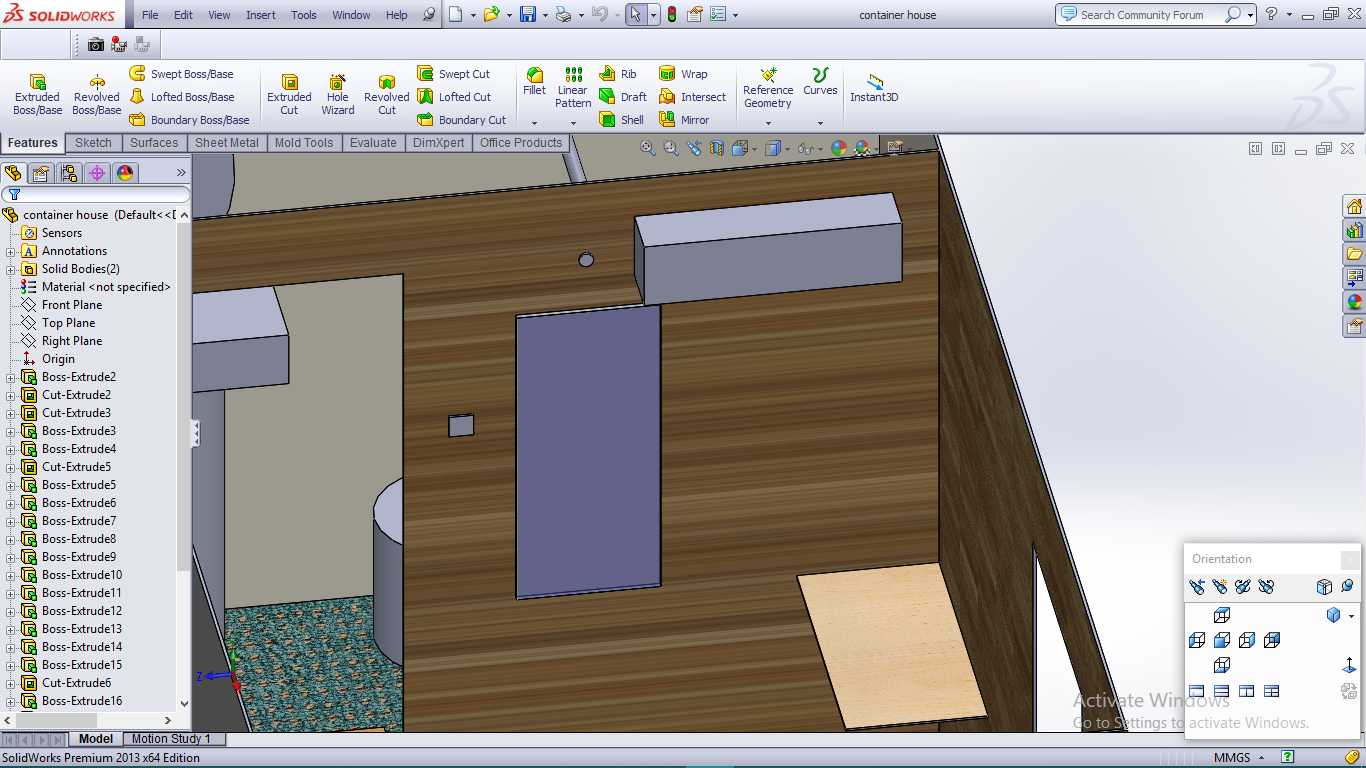The width and height of the screenshot is (1366, 768).
Task: Select the Swept Cut button
Action: [x=453, y=74]
